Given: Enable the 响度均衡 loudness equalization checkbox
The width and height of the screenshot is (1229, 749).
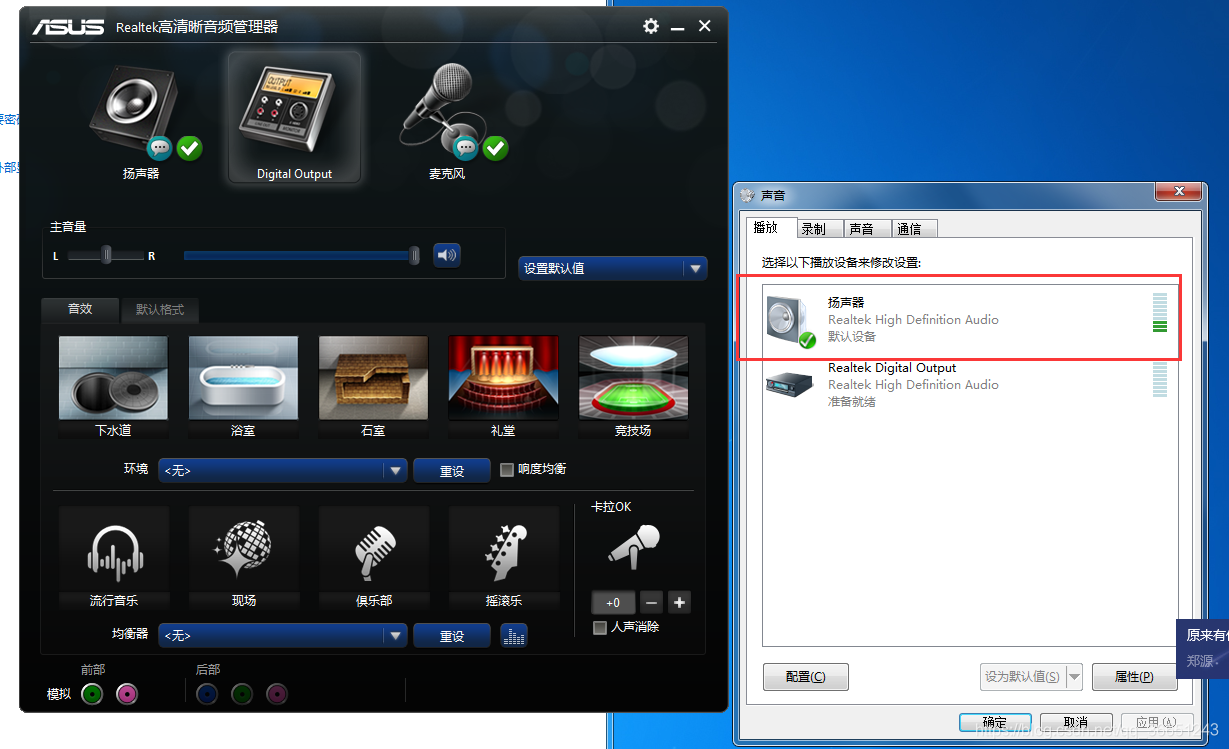Looking at the screenshot, I should click(x=507, y=469).
